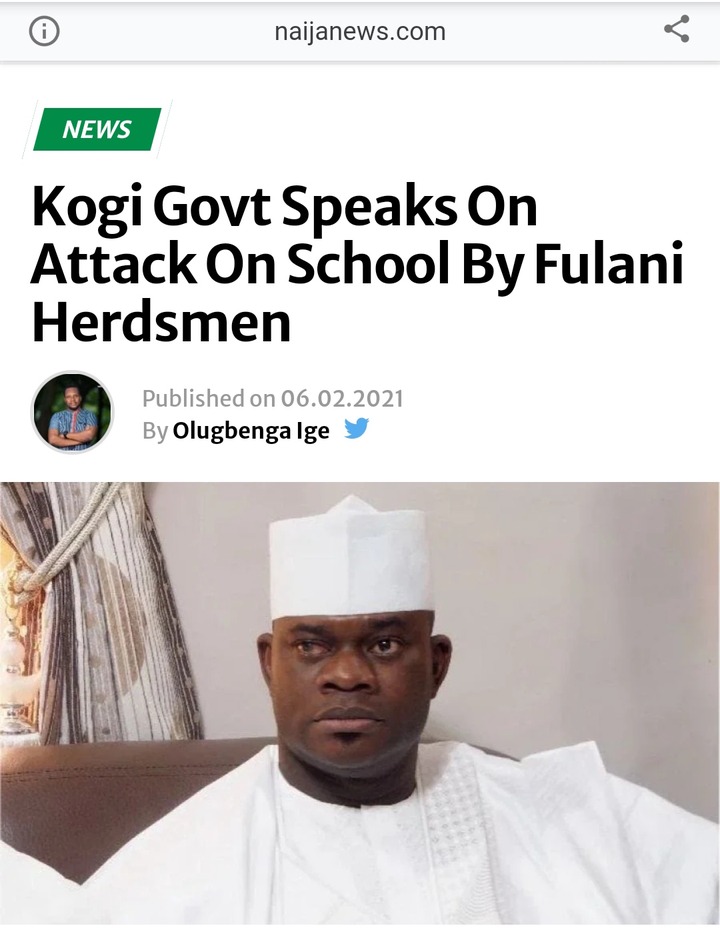Click the article's featured photo
This screenshot has height=942, width=720.
coord(360,703)
